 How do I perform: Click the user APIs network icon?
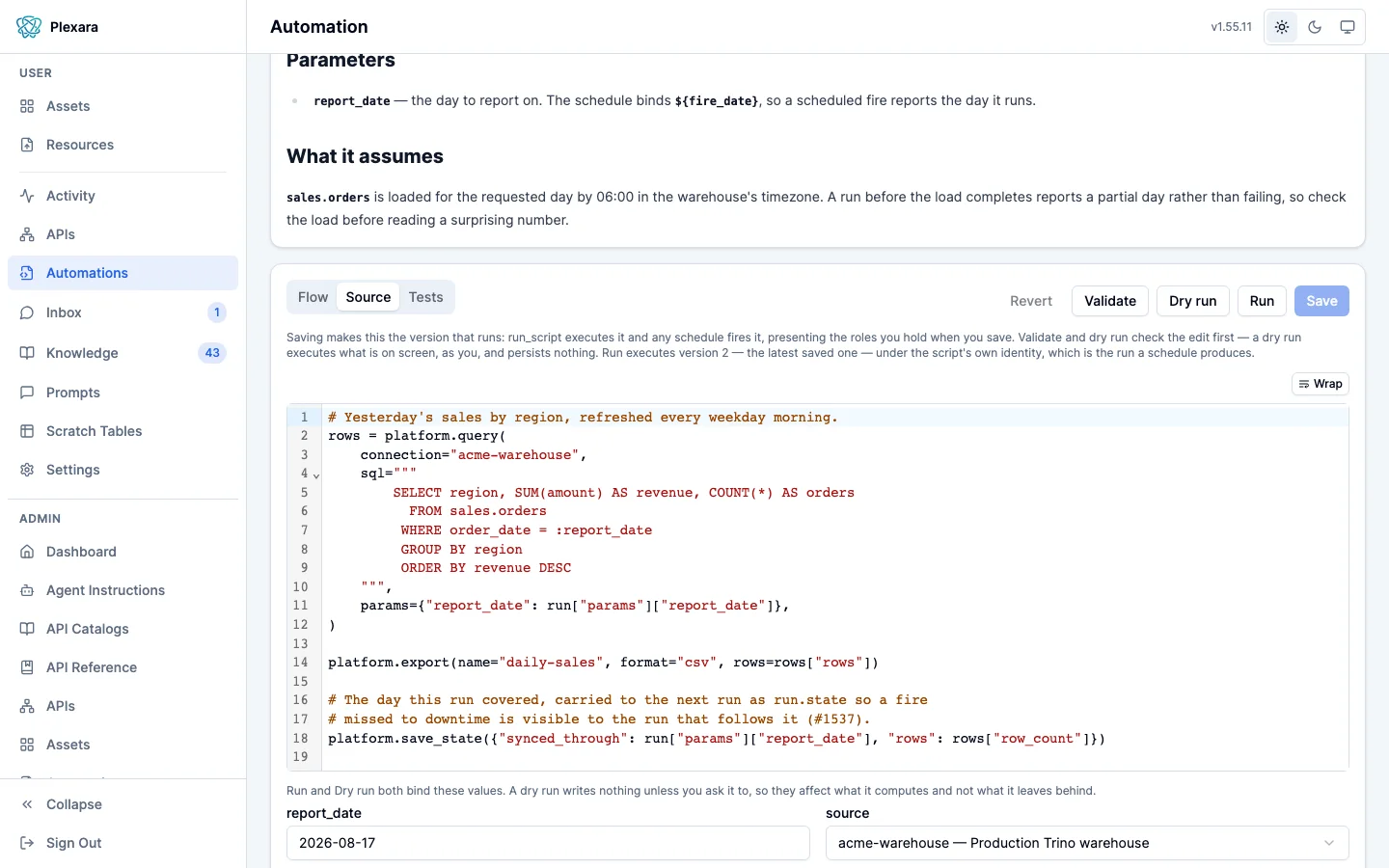[27, 234]
